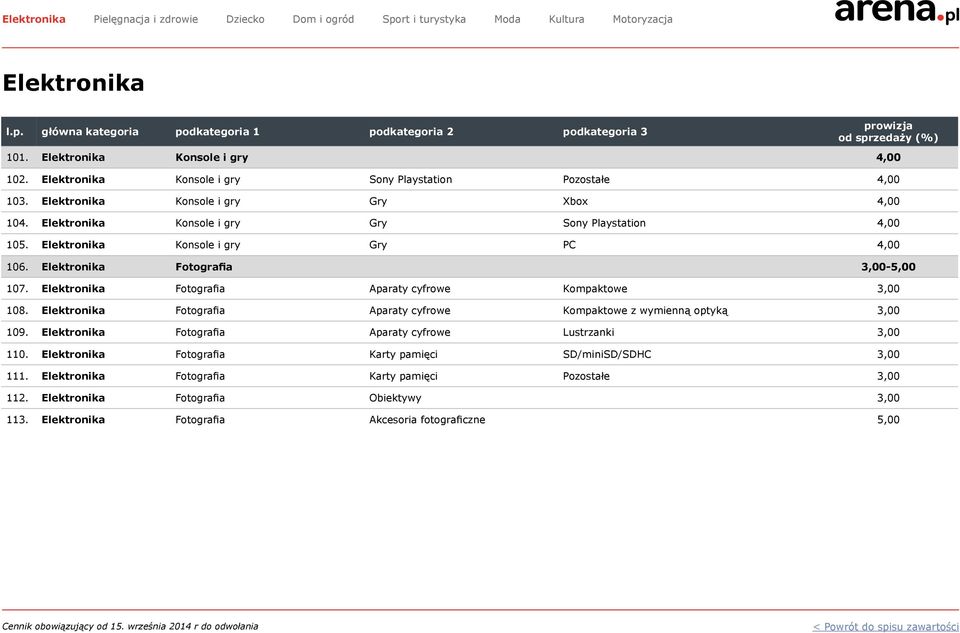Viewport: 960px width, 633px height.
Task: Follow the Powrót do spisu zawartości link
Action: [885, 626]
